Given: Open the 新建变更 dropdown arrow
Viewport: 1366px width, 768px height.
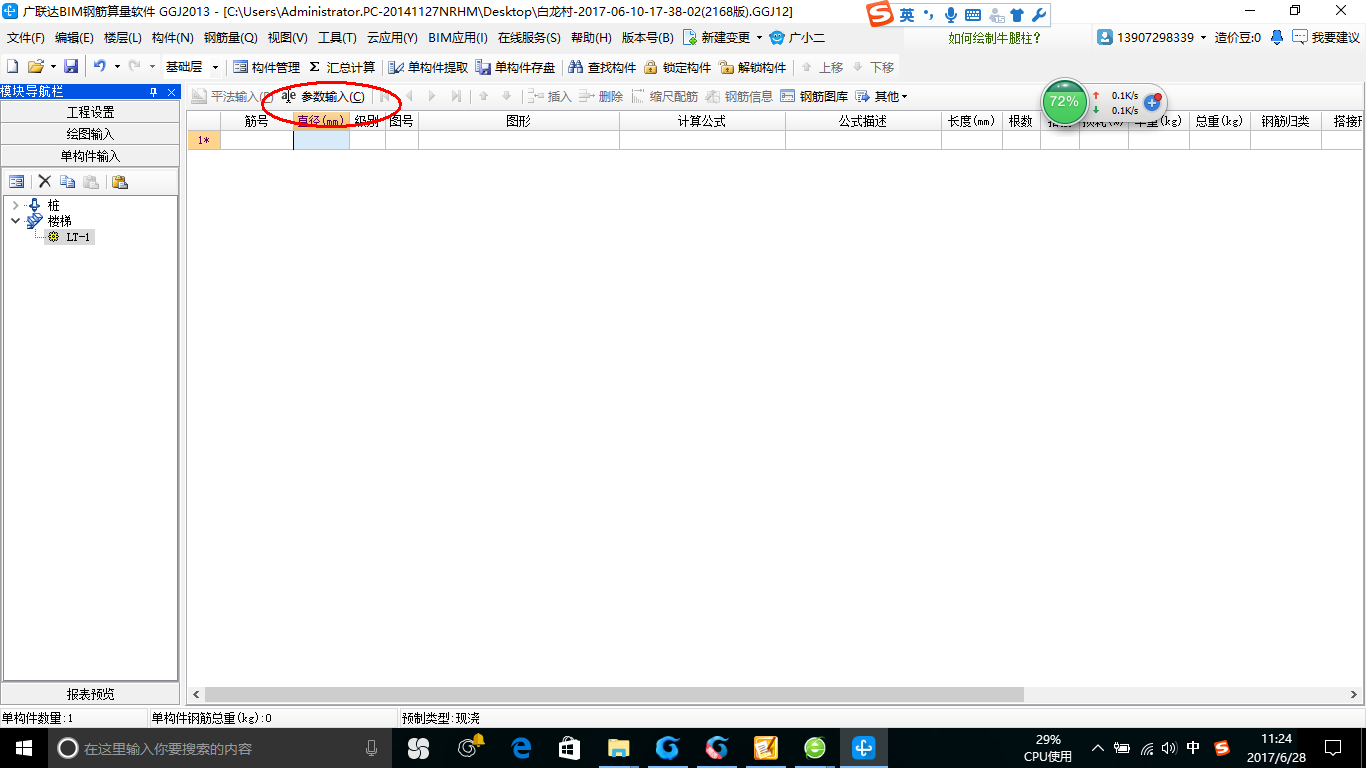Looking at the screenshot, I should click(759, 38).
